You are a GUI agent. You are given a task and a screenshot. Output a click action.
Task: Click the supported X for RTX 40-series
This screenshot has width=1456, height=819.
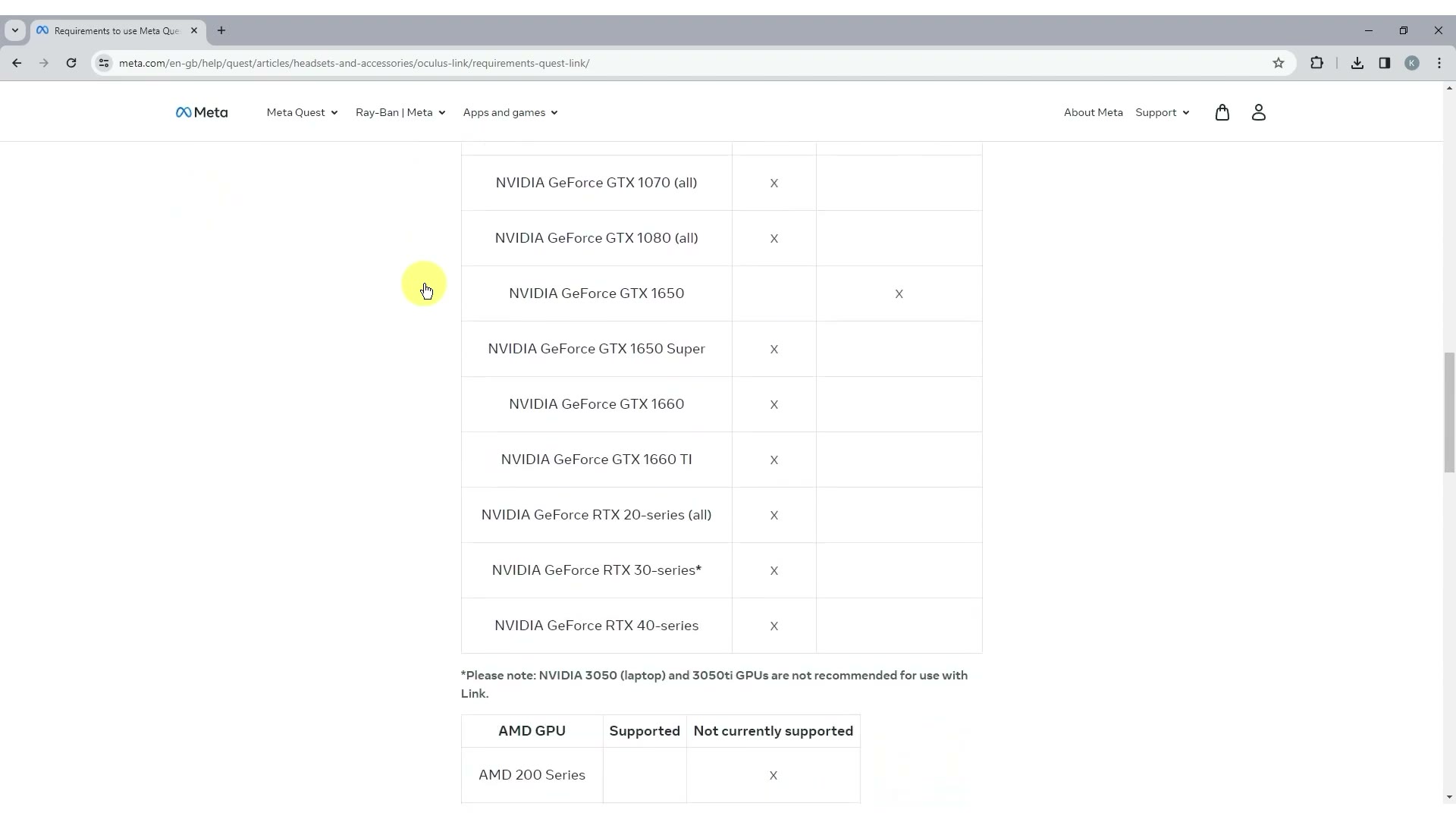pyautogui.click(x=773, y=626)
